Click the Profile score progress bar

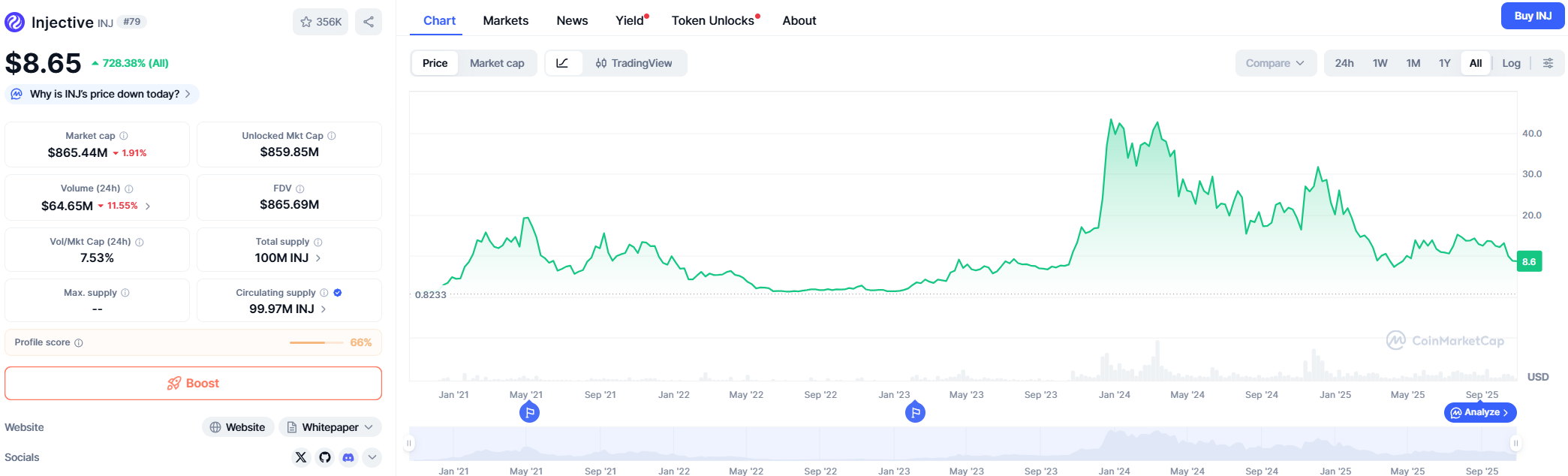317,342
